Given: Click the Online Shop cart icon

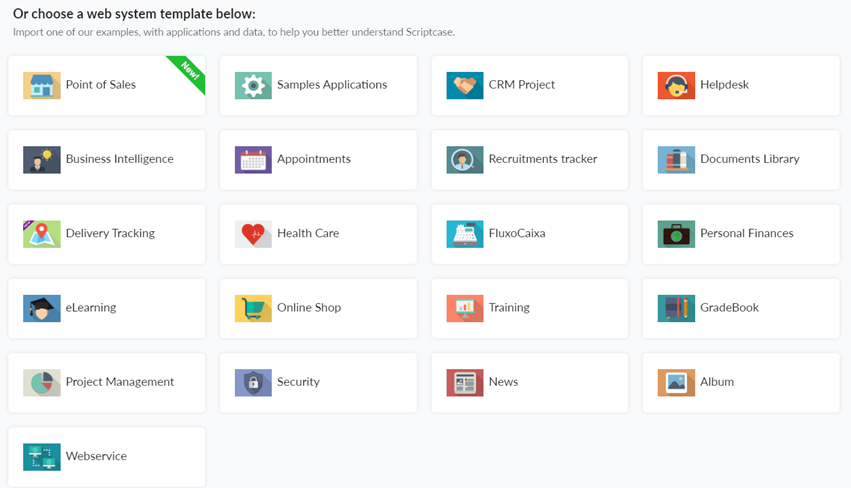Looking at the screenshot, I should coord(253,308).
